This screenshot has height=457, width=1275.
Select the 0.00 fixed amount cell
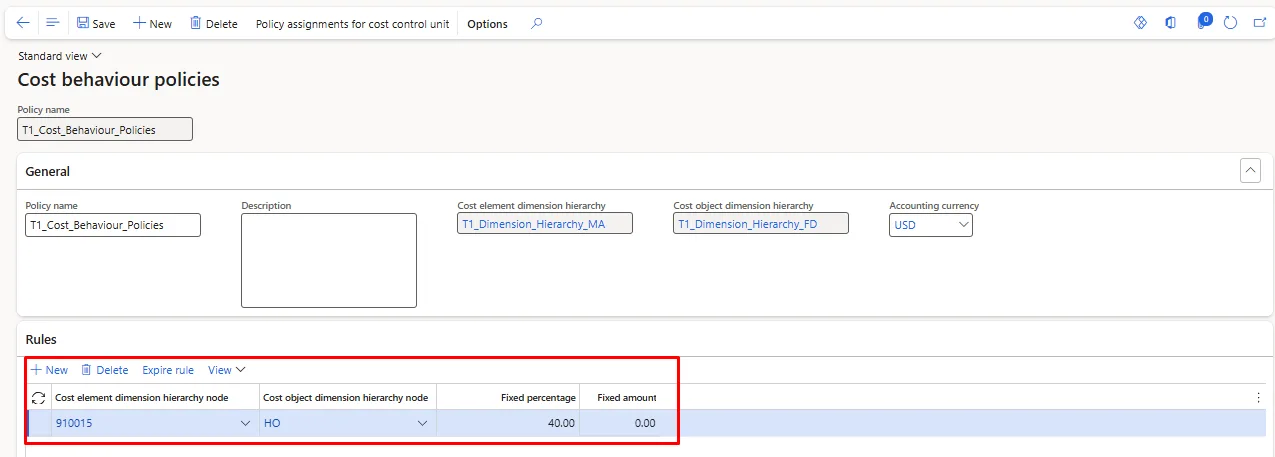pos(620,423)
